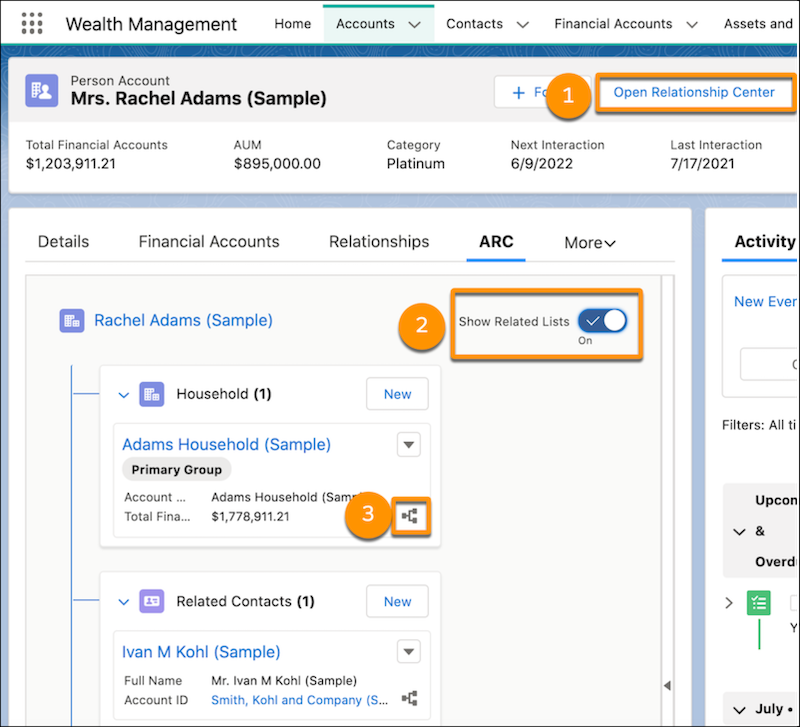Image resolution: width=800 pixels, height=727 pixels.
Task: Open the Adams Household (Sample) link
Action: click(x=226, y=444)
